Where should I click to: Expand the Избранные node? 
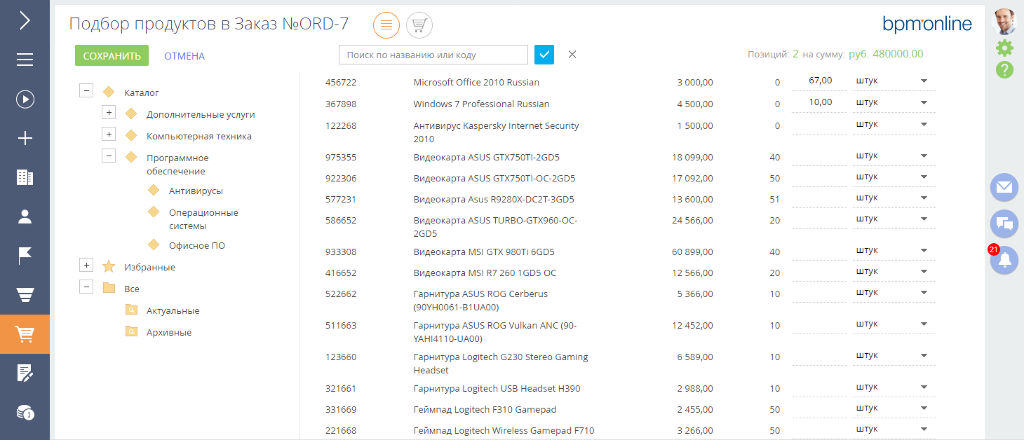[86, 266]
